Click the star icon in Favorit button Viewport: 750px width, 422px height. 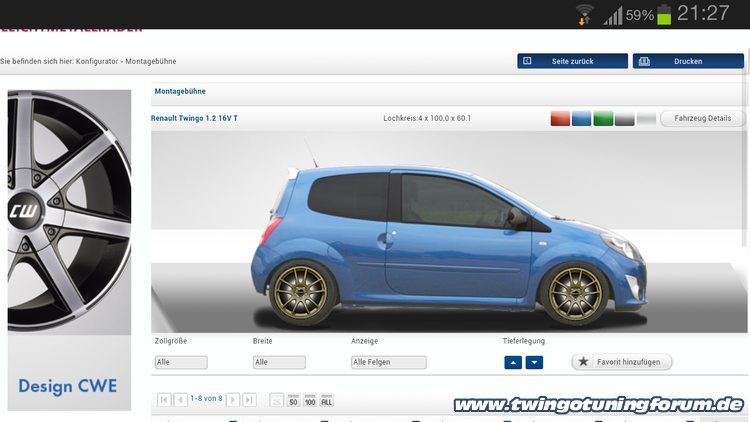click(583, 361)
